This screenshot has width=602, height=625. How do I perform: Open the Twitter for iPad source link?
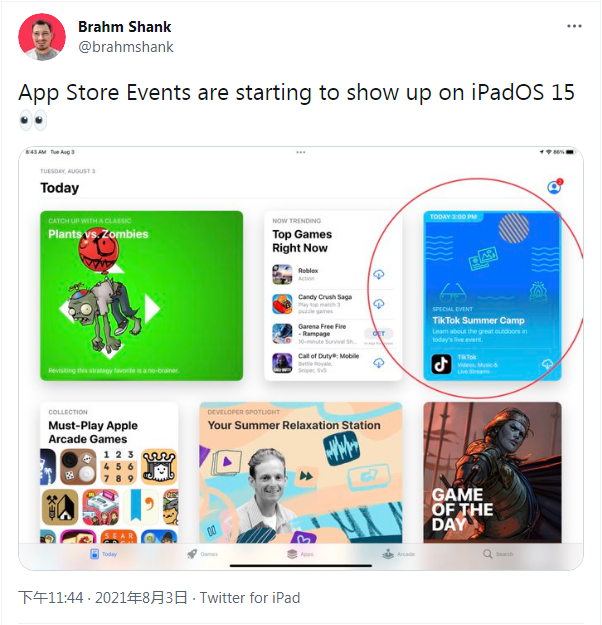pyautogui.click(x=250, y=598)
